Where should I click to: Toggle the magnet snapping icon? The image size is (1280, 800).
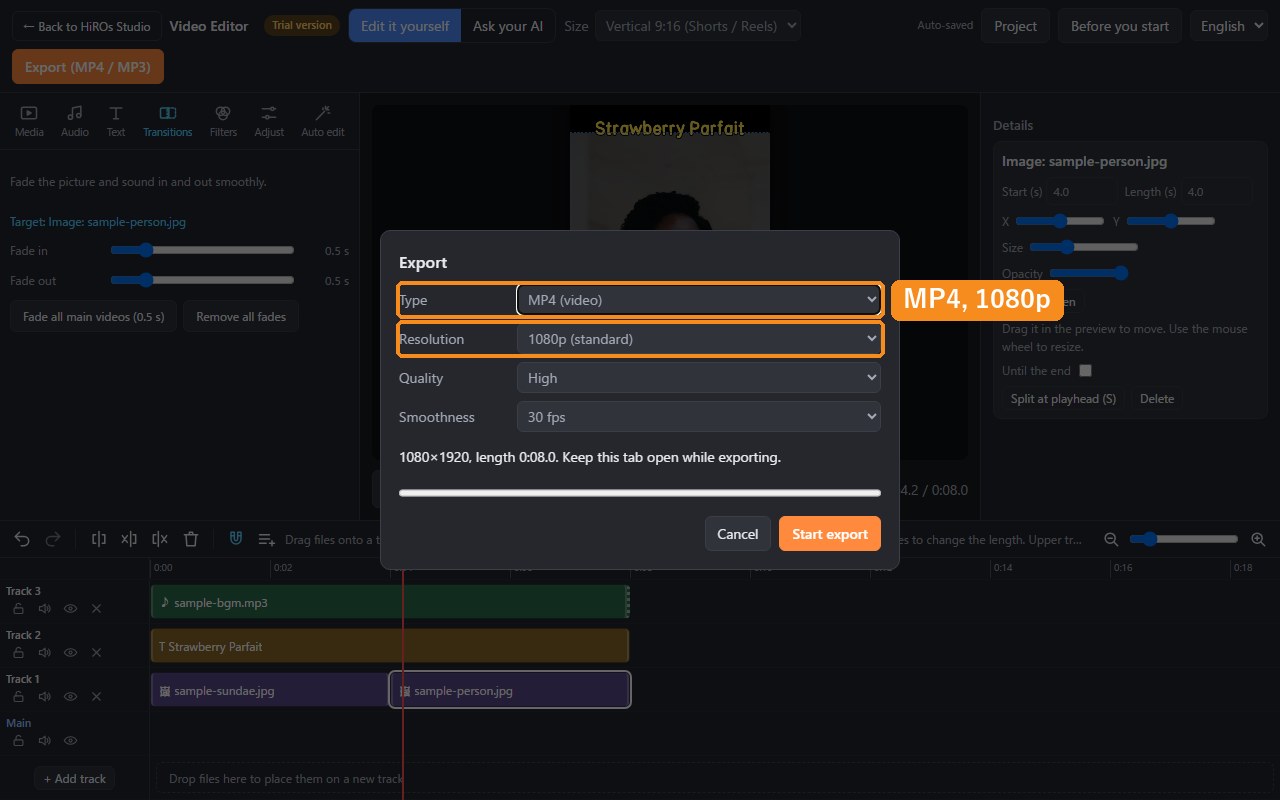point(236,539)
